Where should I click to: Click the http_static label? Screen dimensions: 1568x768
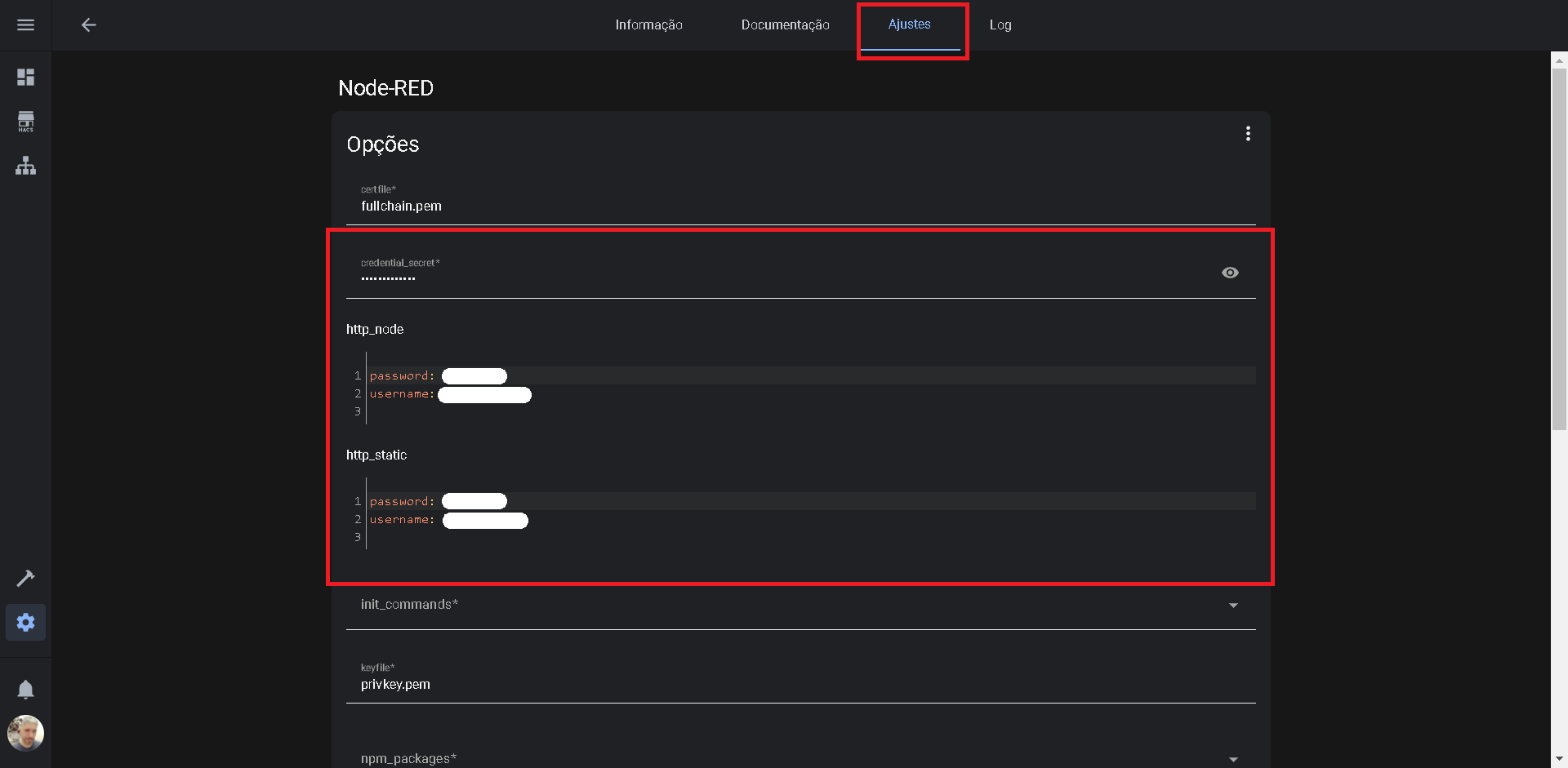pos(376,455)
